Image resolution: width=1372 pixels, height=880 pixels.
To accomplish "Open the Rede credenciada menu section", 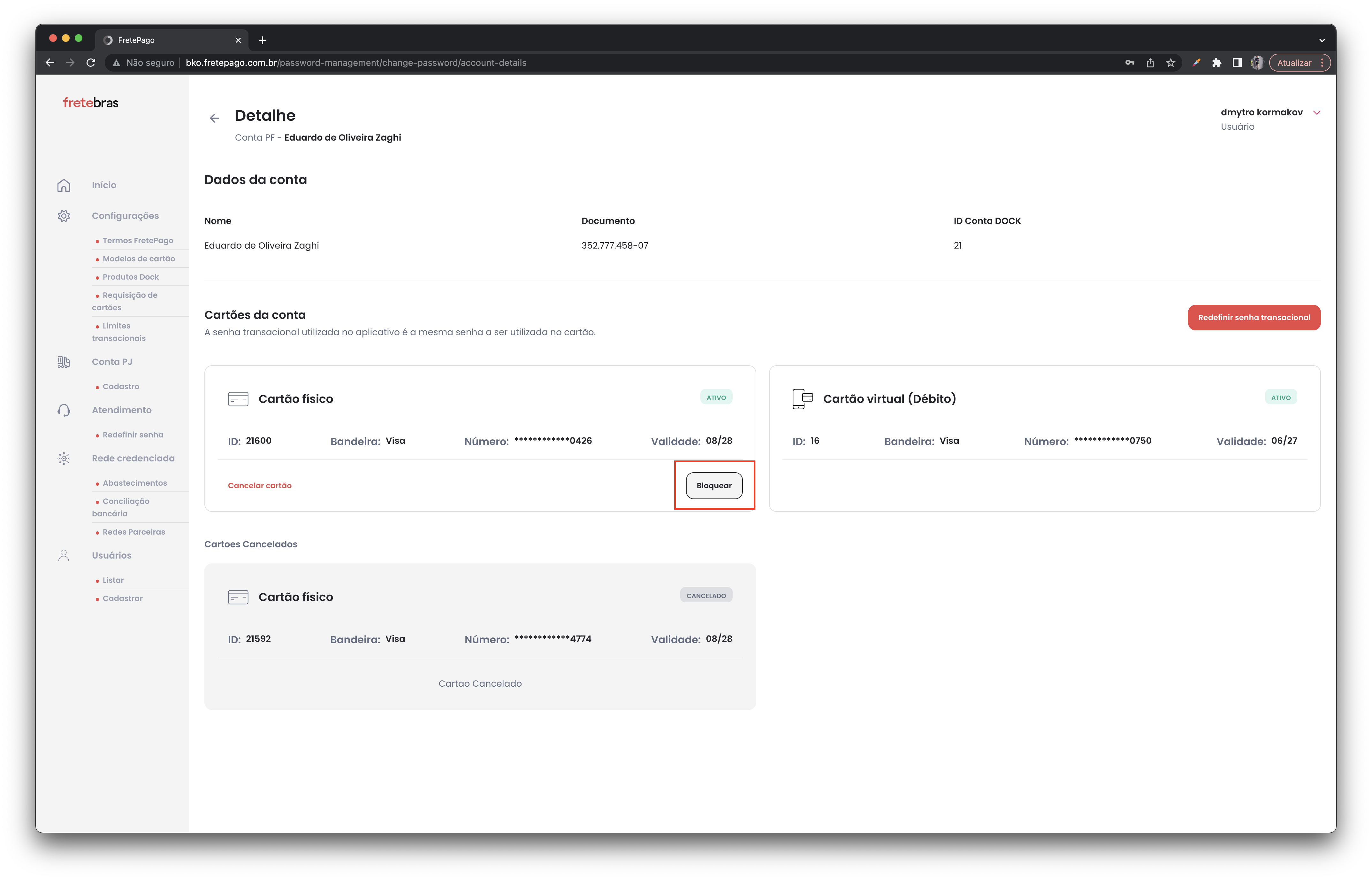I will tap(133, 458).
